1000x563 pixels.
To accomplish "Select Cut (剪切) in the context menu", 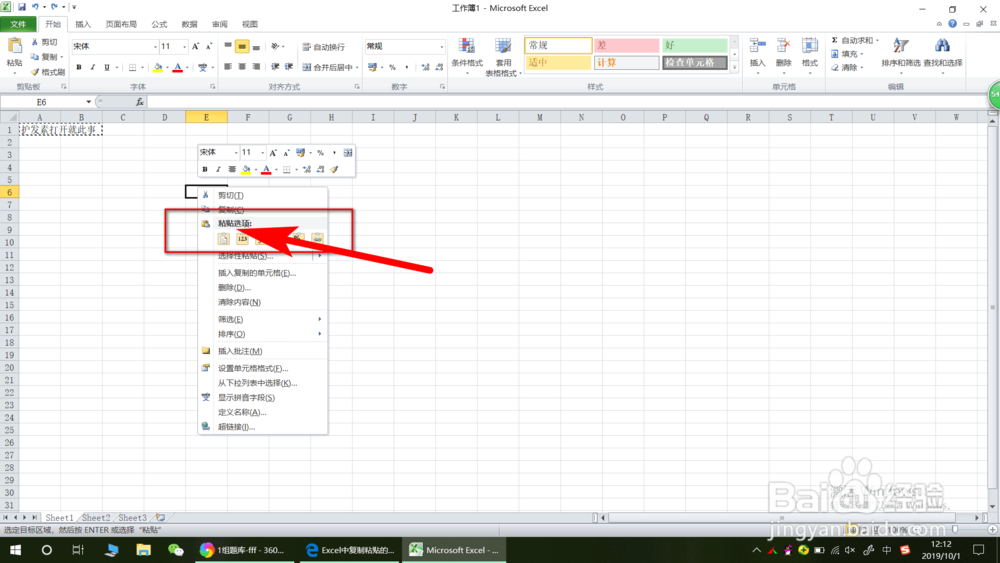I will point(262,195).
